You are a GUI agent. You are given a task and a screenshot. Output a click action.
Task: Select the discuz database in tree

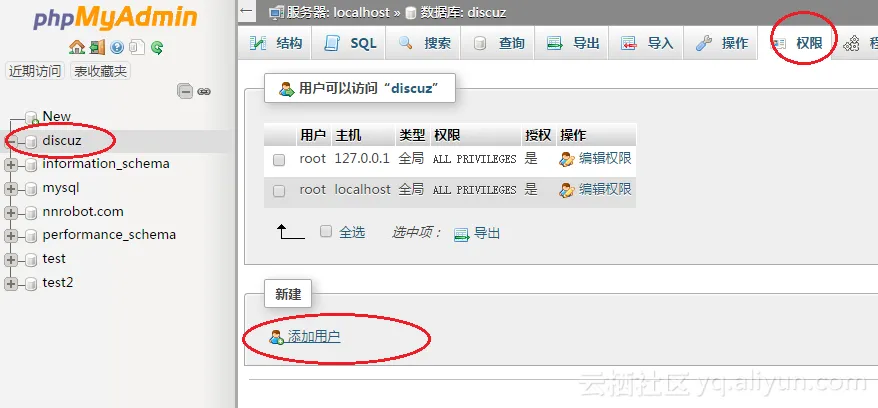[62, 140]
